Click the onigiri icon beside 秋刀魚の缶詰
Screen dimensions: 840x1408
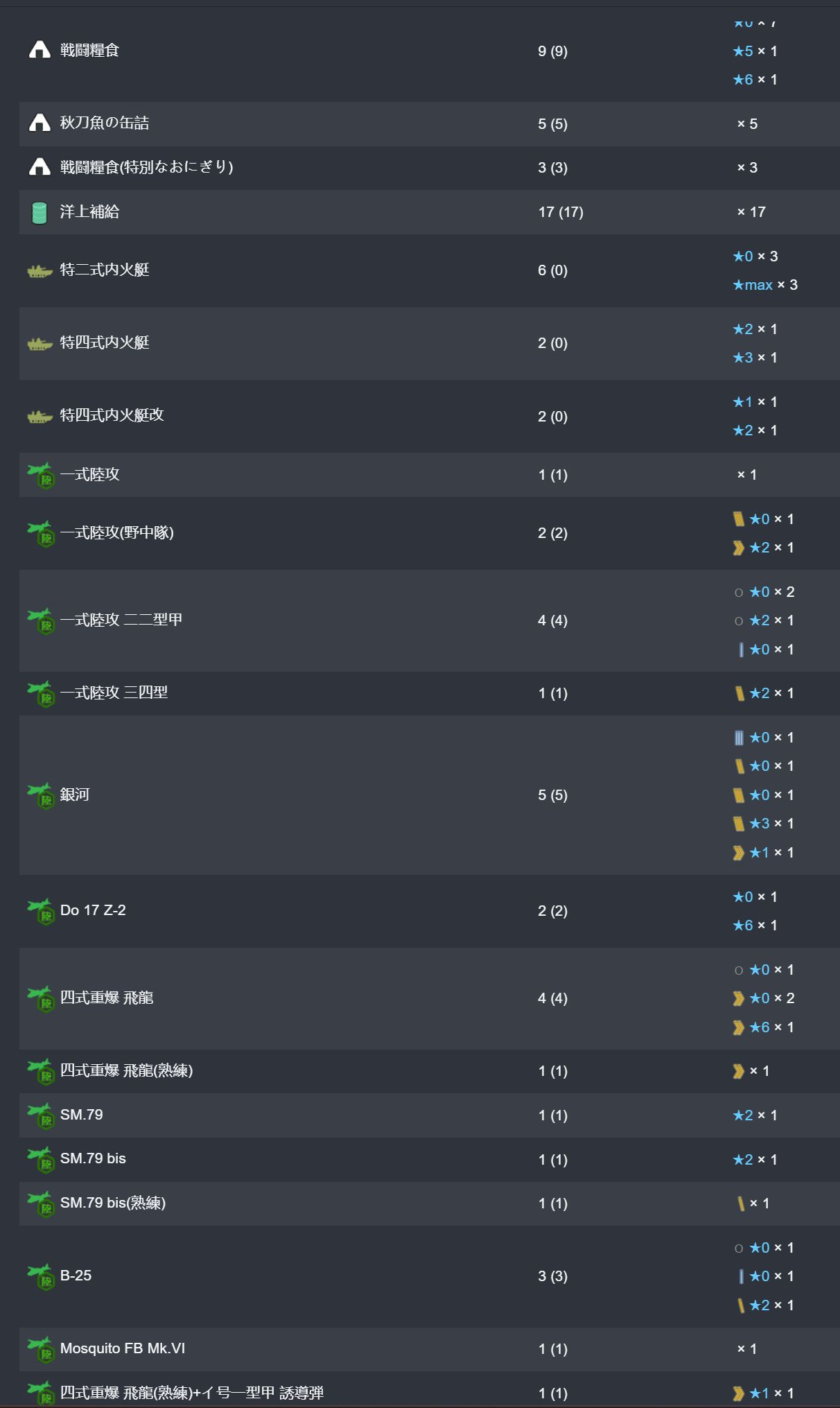40,123
